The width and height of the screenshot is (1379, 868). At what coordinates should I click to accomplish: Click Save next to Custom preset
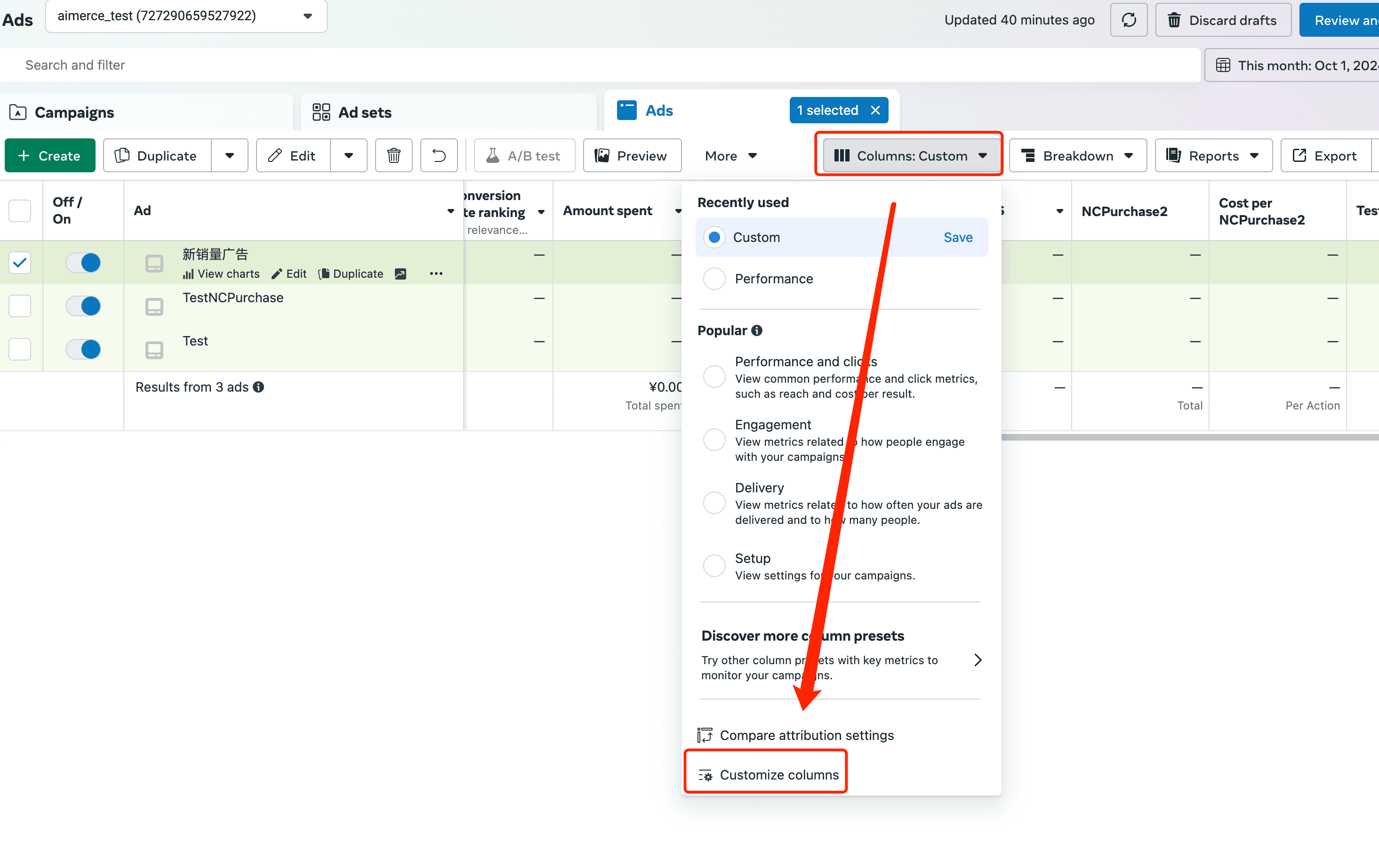click(957, 237)
